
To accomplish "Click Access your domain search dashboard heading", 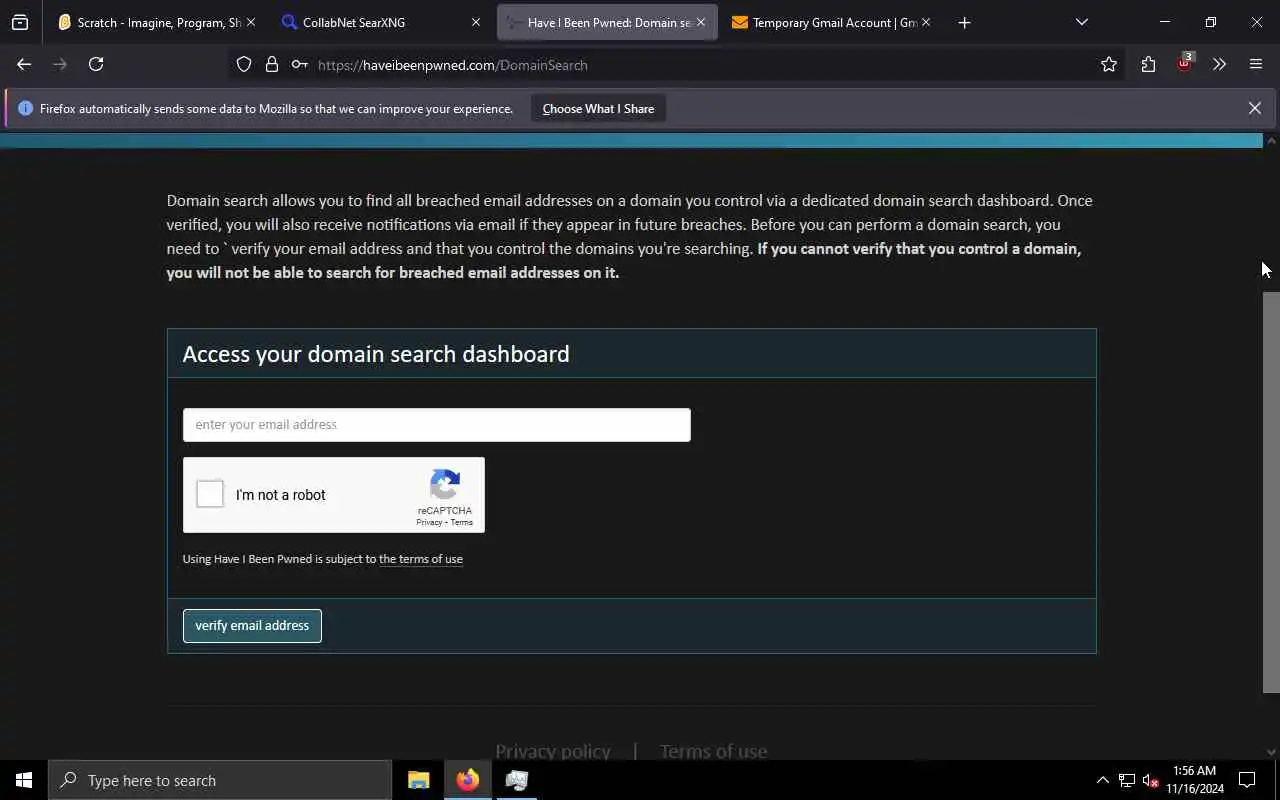I will [376, 354].
